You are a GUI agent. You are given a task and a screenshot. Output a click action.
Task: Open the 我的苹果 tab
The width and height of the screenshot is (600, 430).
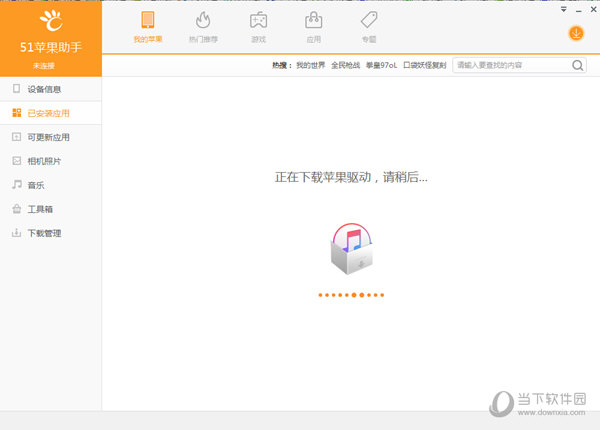[x=148, y=27]
